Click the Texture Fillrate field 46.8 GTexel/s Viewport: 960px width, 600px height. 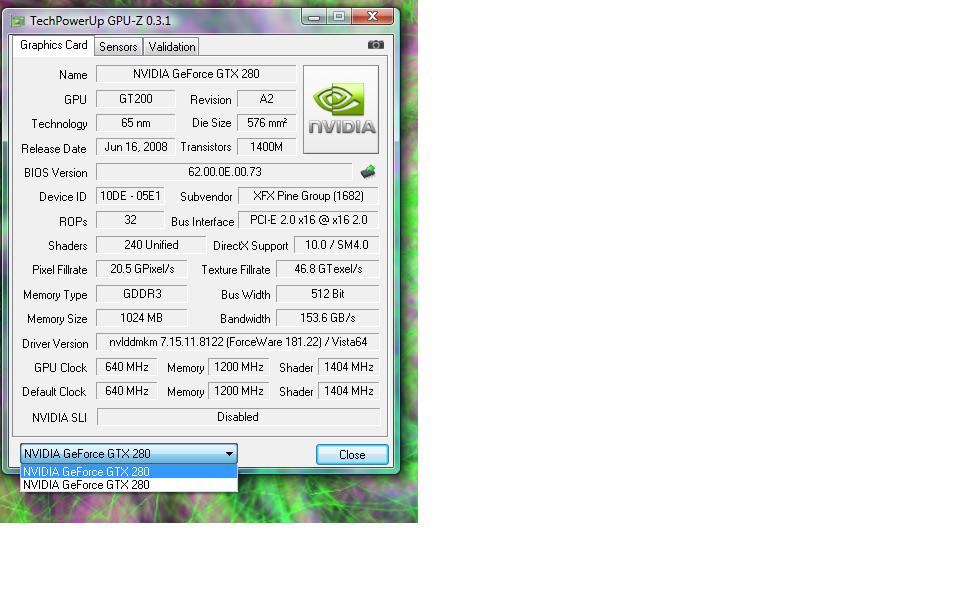328,269
